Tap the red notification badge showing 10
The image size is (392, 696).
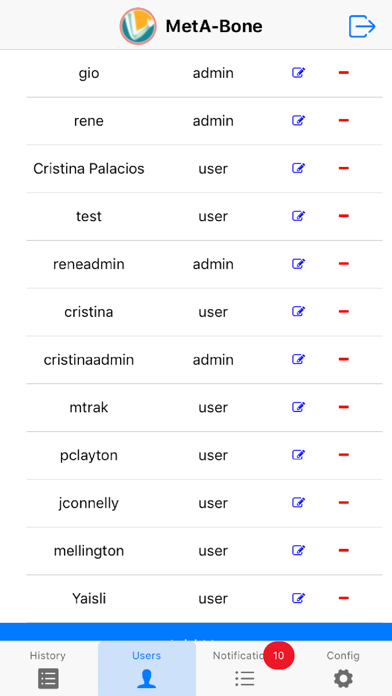tap(278, 656)
